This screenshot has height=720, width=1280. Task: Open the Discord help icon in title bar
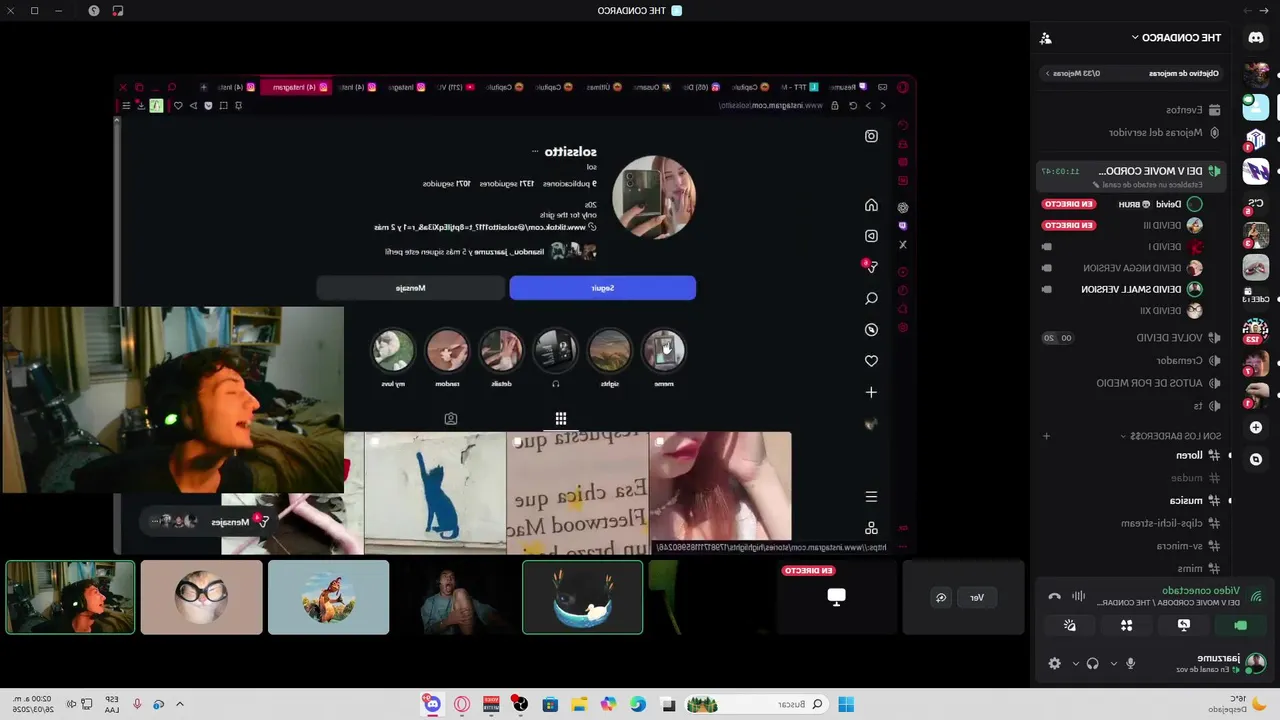click(x=94, y=10)
